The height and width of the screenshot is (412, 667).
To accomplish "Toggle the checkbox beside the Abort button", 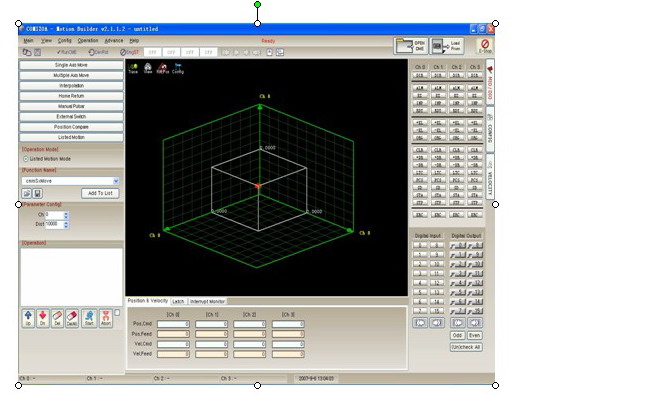I will [x=117, y=312].
